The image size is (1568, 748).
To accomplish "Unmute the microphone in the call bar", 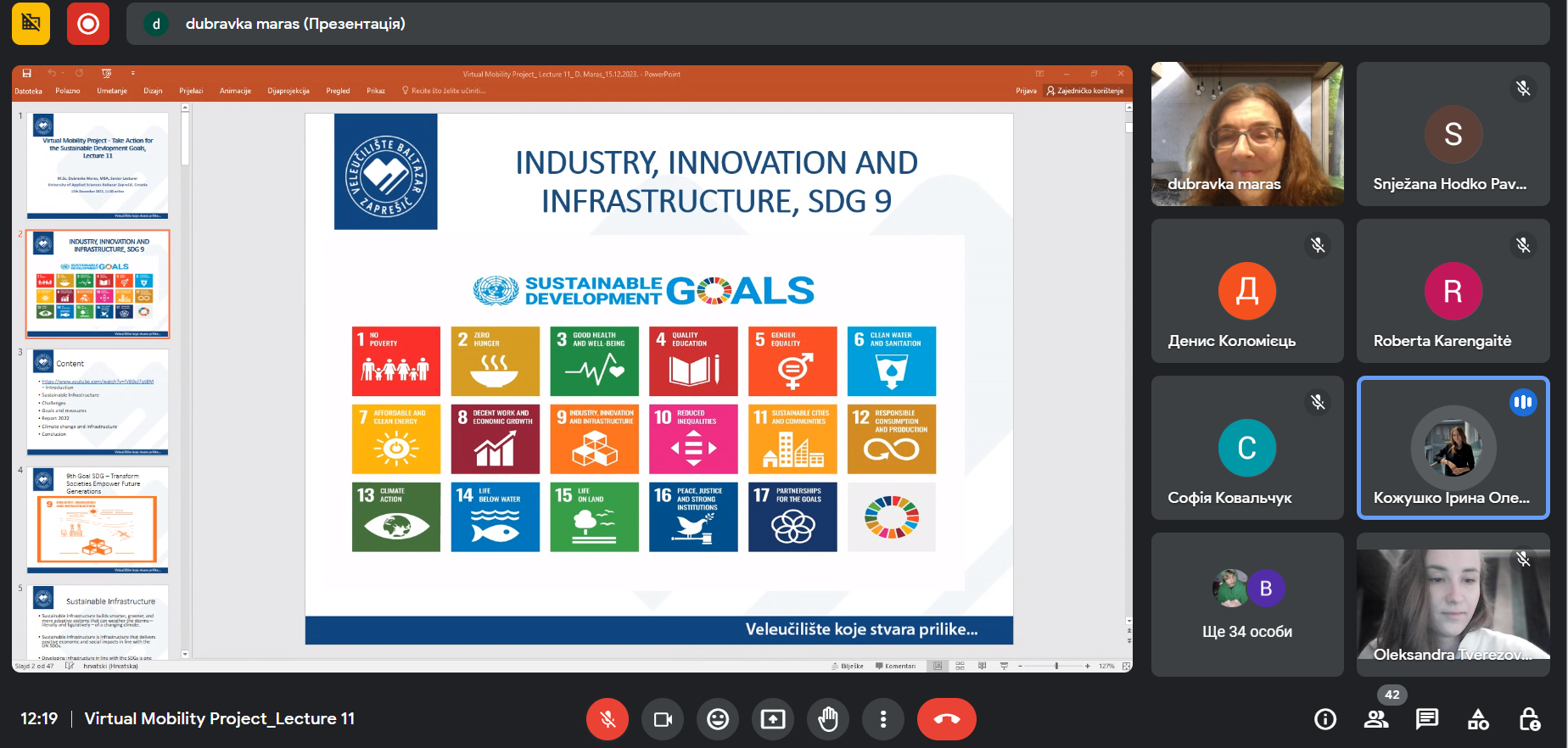I will [608, 719].
